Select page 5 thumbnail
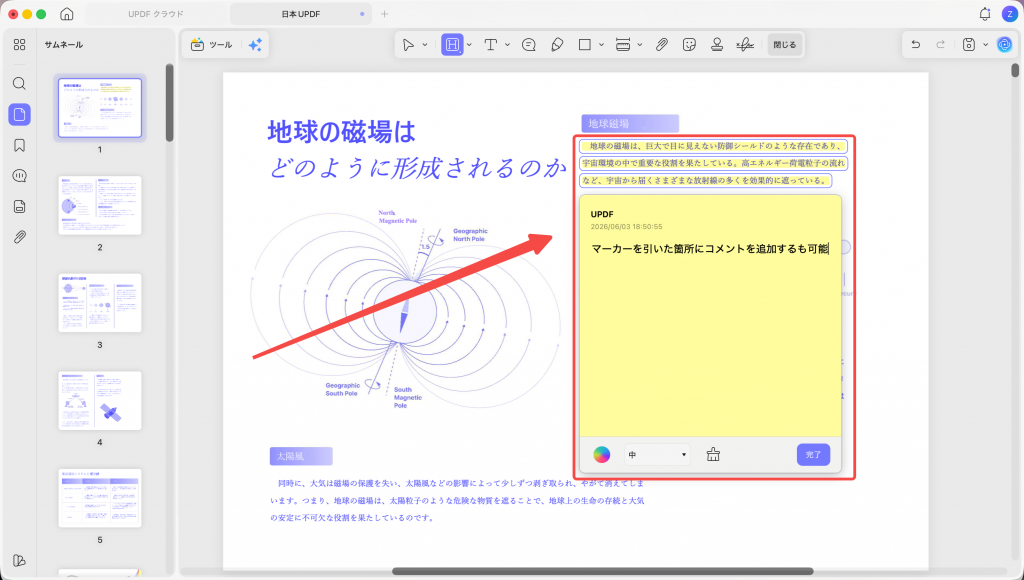Screen dimensions: 1024x580 (100, 498)
